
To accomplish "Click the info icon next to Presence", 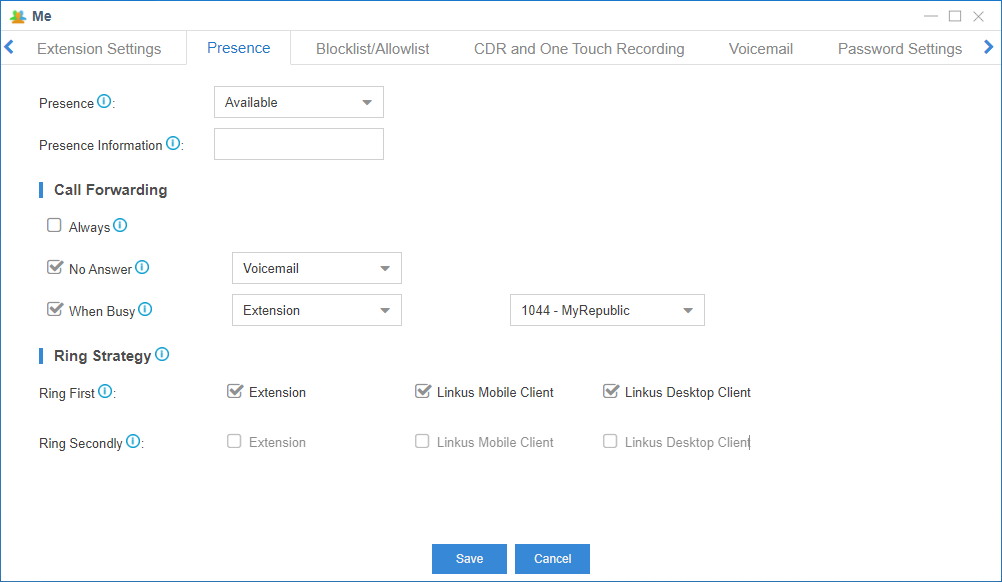I will coord(104,102).
